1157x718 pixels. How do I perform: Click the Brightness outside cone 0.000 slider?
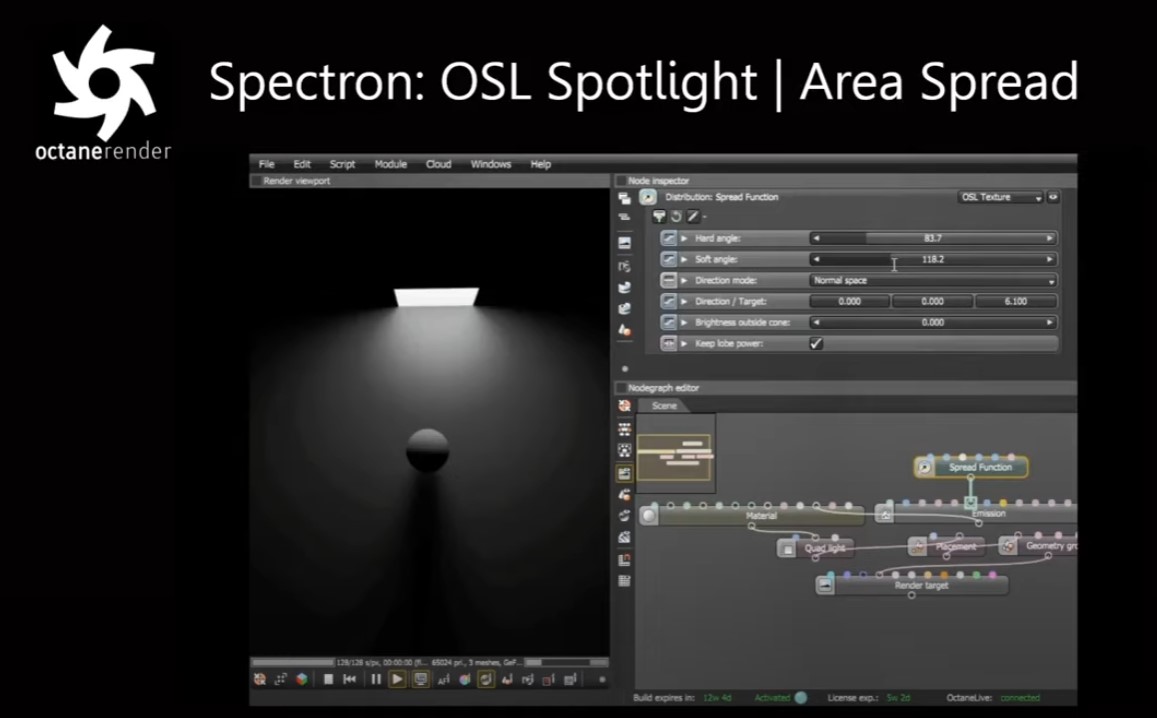[933, 322]
